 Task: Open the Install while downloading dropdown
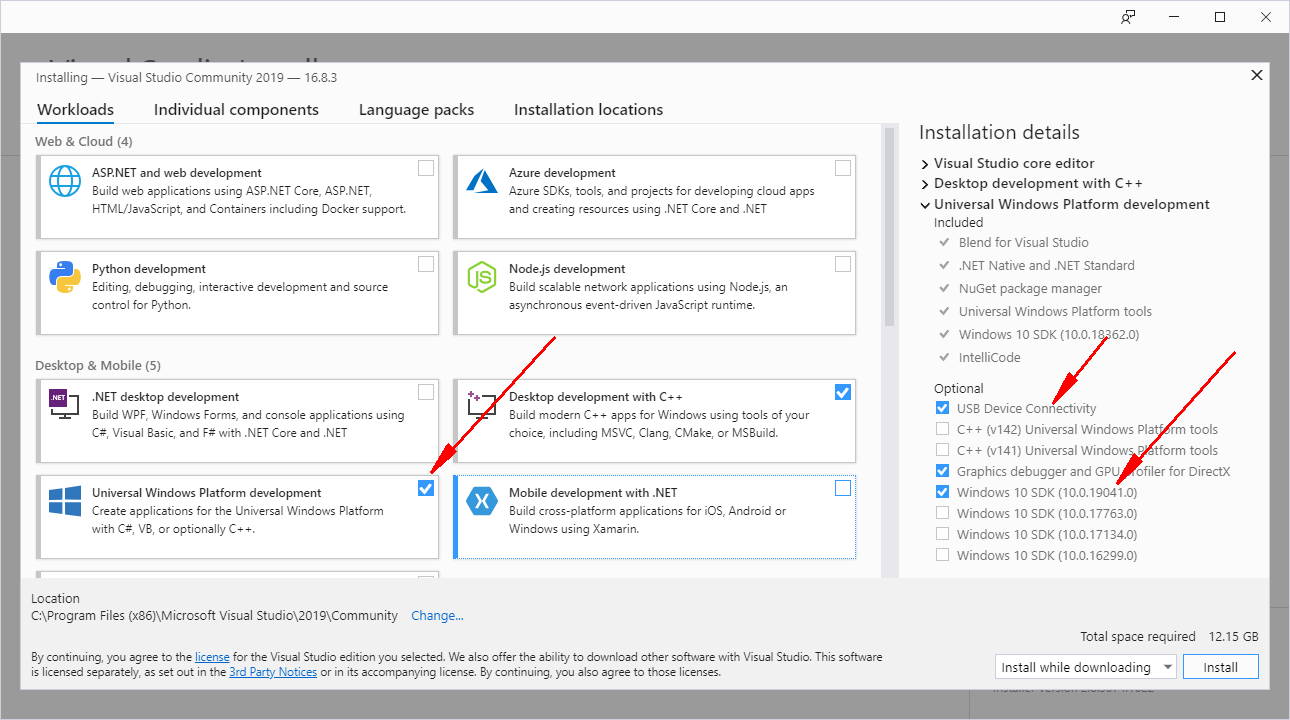click(1087, 667)
